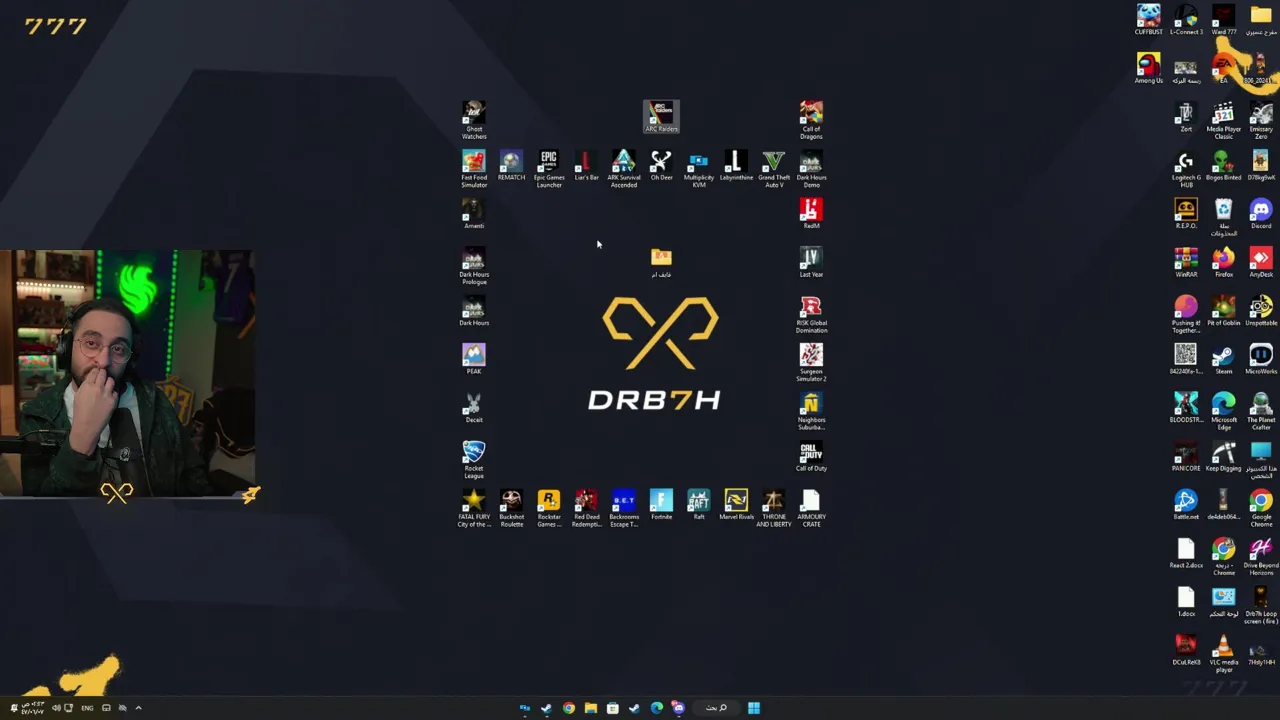Select the CUFFBUST desktop icon
Image resolution: width=1280 pixels, height=720 pixels.
[1148, 20]
